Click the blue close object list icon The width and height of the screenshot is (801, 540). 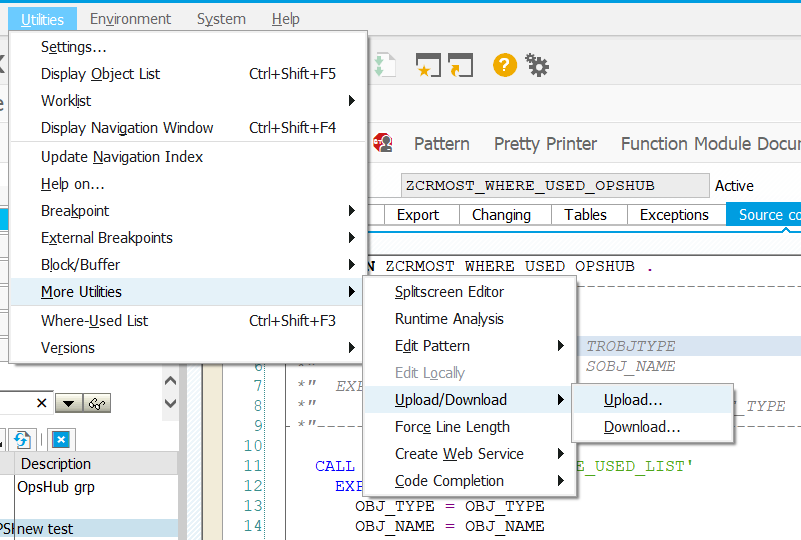[x=59, y=439]
